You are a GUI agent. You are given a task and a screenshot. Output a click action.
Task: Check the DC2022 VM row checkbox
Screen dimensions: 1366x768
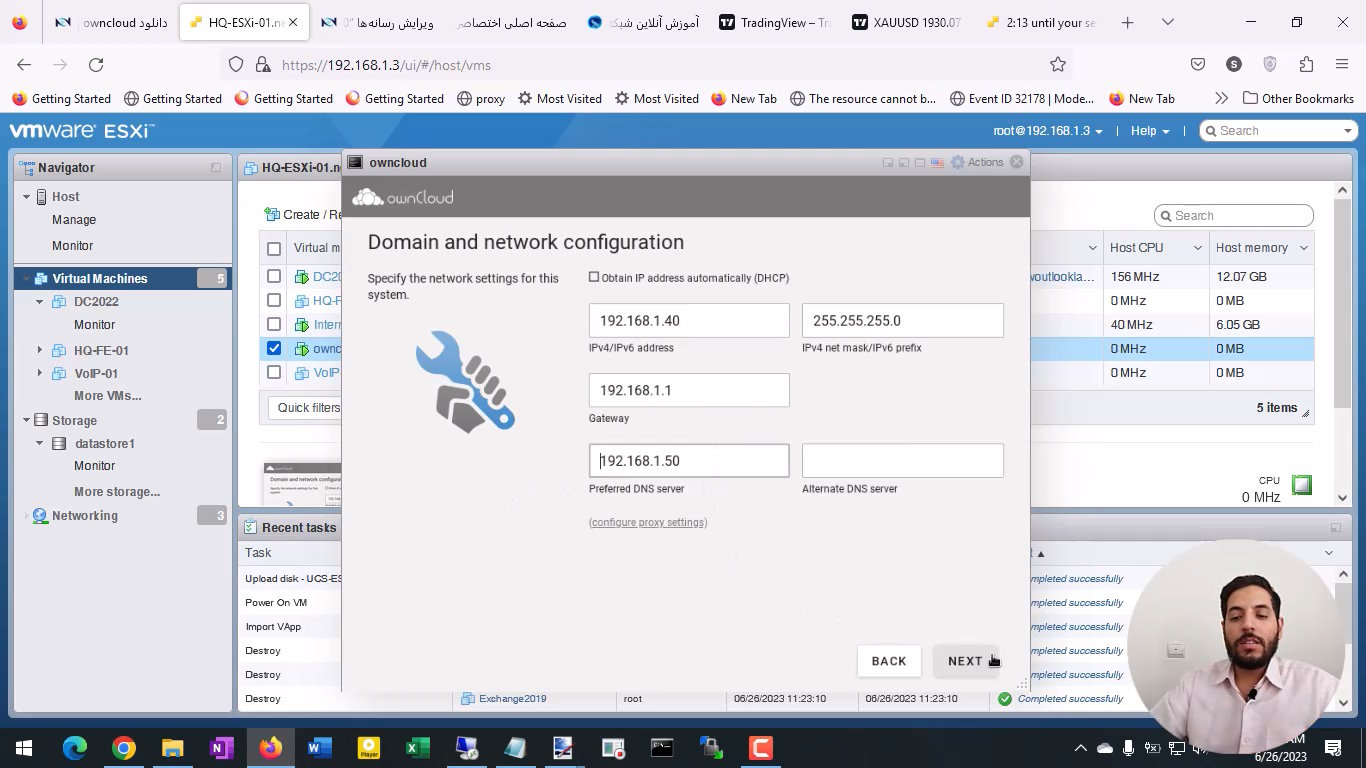[x=274, y=276]
